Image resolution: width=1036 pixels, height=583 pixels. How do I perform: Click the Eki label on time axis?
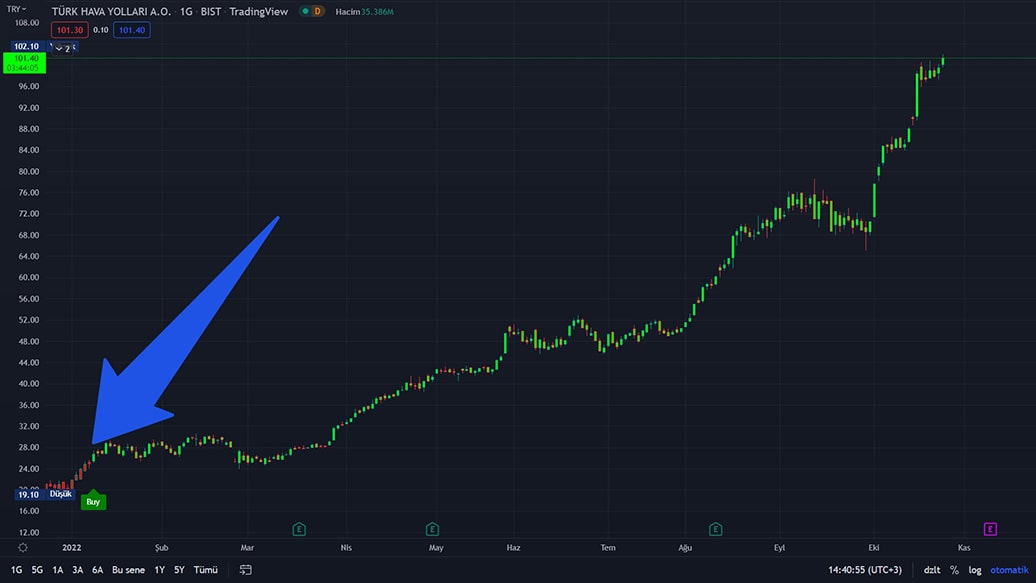873,547
